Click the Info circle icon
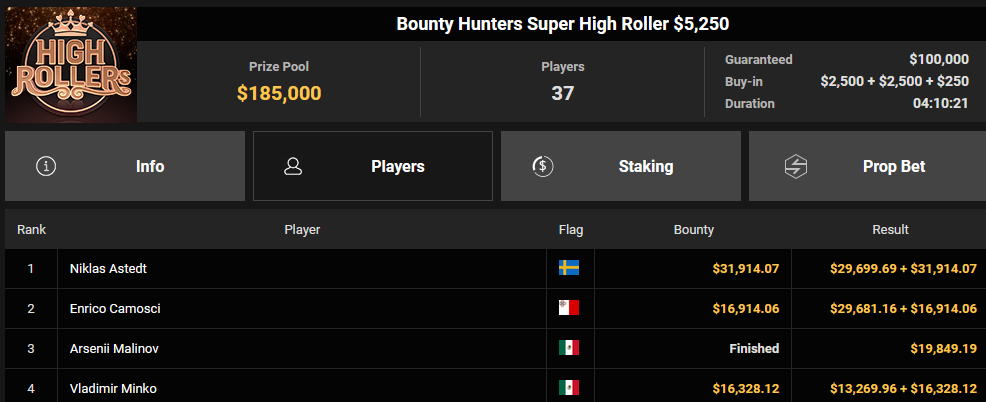This screenshot has height=402, width=986. click(46, 166)
